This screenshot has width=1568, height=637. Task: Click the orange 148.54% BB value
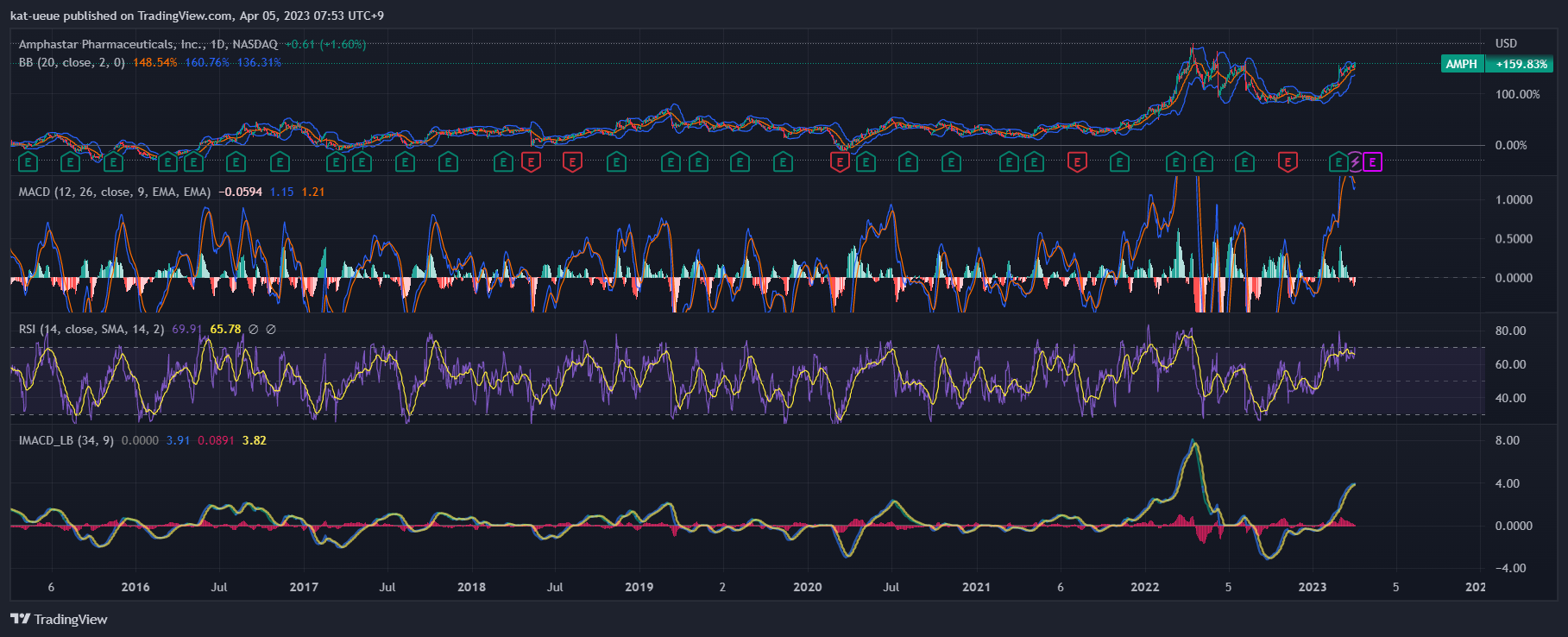pyautogui.click(x=155, y=62)
